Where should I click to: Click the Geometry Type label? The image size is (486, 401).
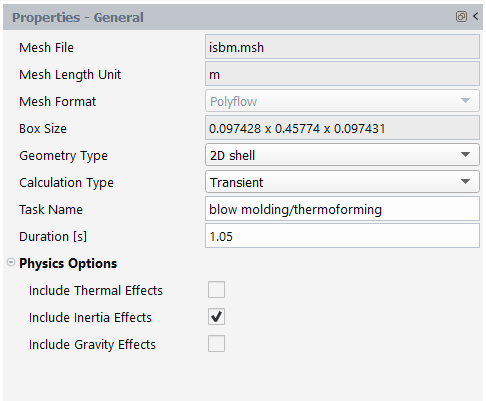point(63,156)
